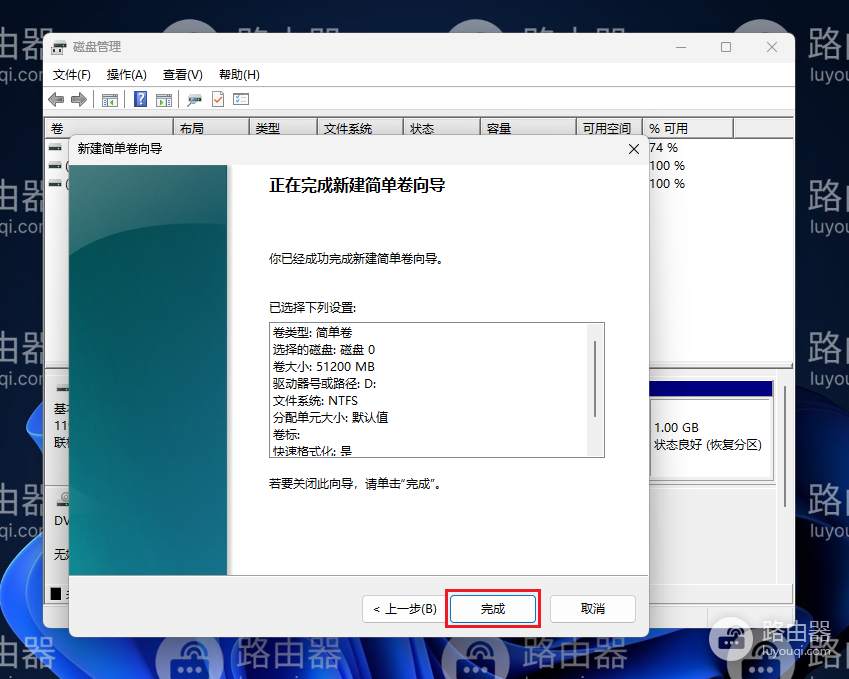Select the 卷大小: 51200 MB line
849x679 pixels.
tap(324, 367)
